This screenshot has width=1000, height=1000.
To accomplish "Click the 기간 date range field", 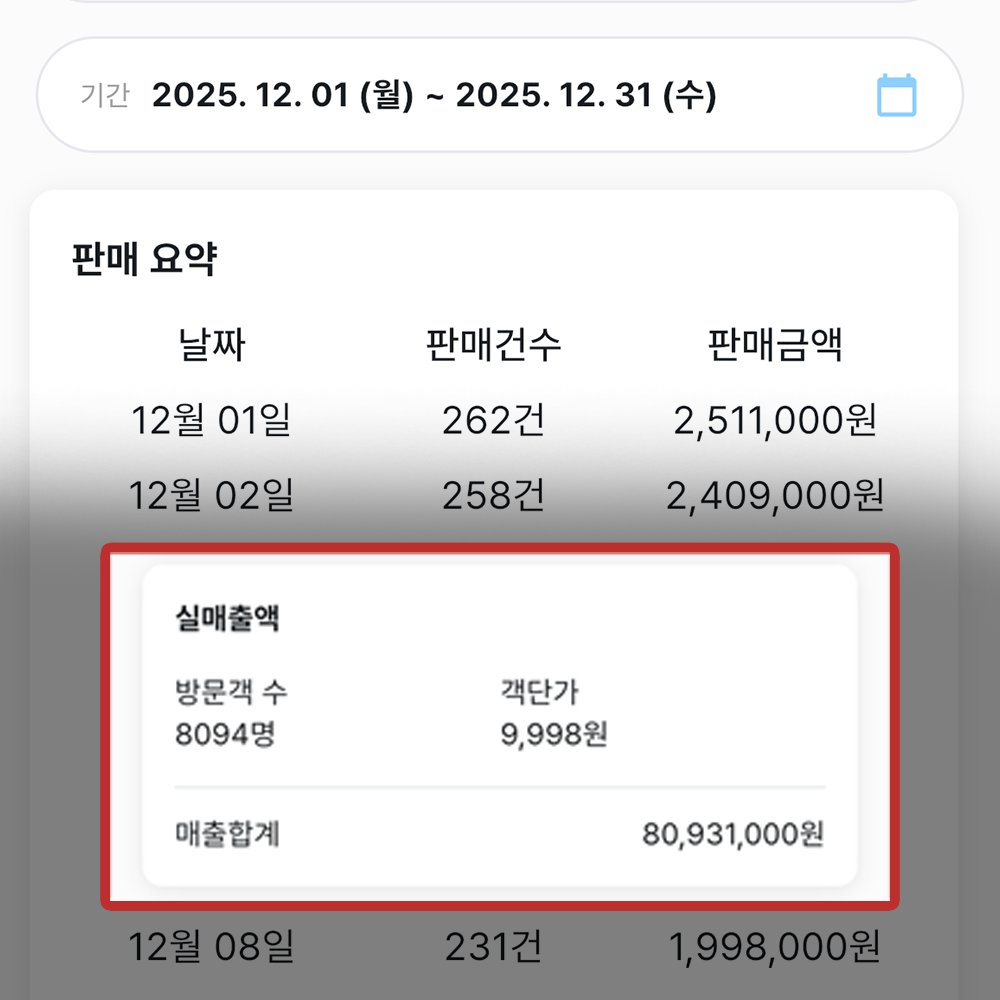I will [x=433, y=96].
